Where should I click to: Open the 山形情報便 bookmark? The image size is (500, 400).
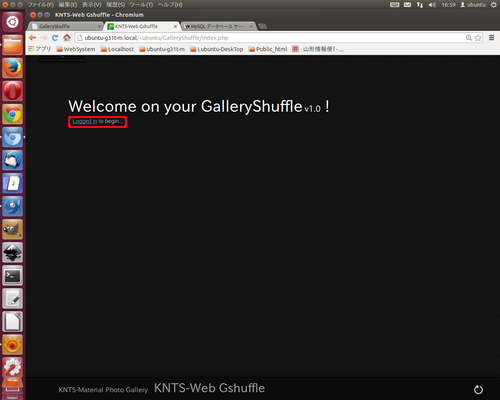(x=318, y=49)
